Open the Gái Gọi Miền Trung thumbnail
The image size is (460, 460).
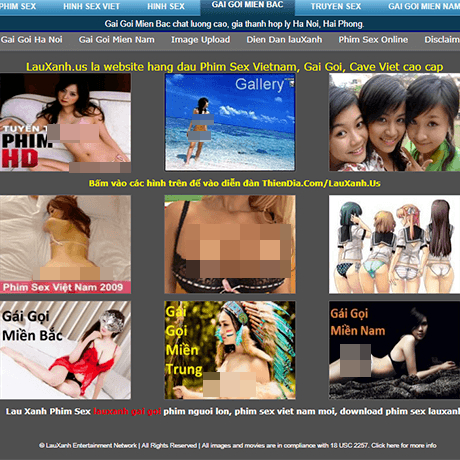[230, 350]
